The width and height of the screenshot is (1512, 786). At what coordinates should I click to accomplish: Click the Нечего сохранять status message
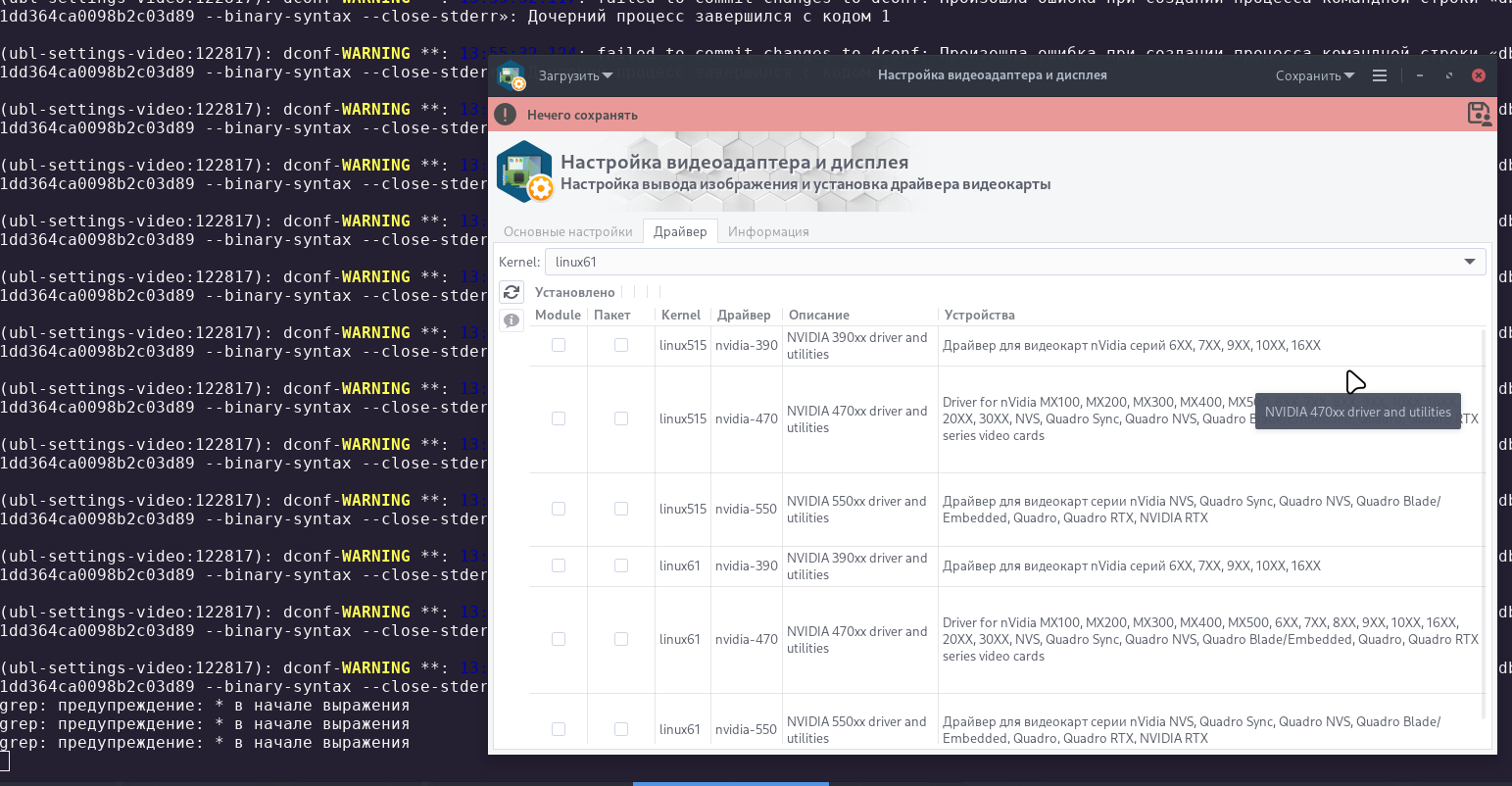[x=582, y=115]
